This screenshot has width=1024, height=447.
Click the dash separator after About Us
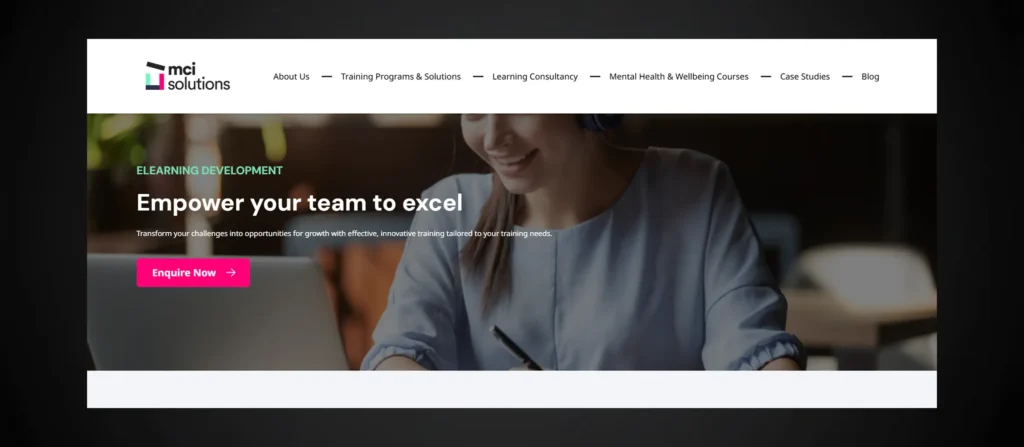coord(327,76)
